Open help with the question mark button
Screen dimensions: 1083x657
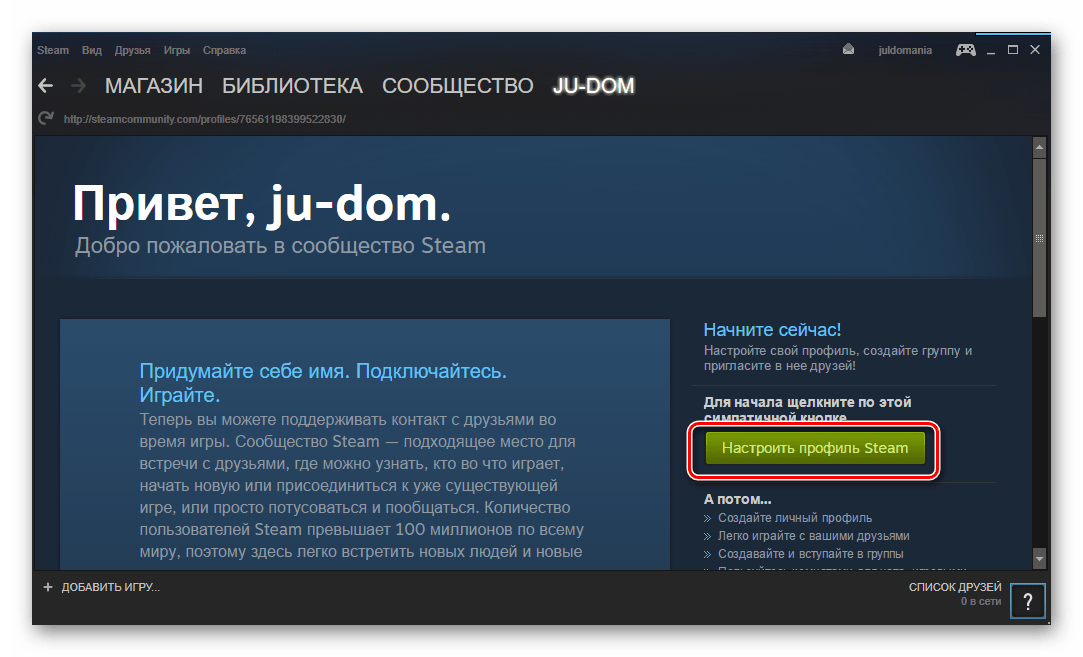pyautogui.click(x=1028, y=601)
